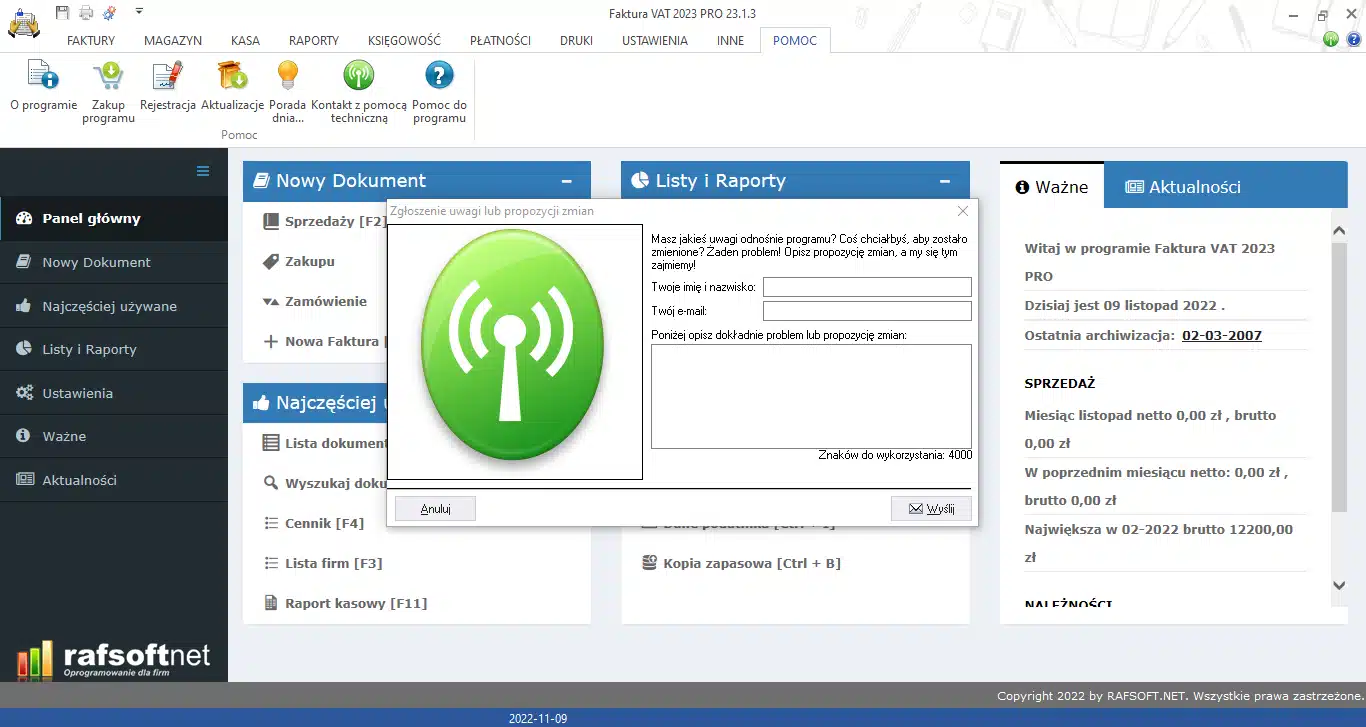
Task: Open the O programie info icon
Action: [43, 76]
